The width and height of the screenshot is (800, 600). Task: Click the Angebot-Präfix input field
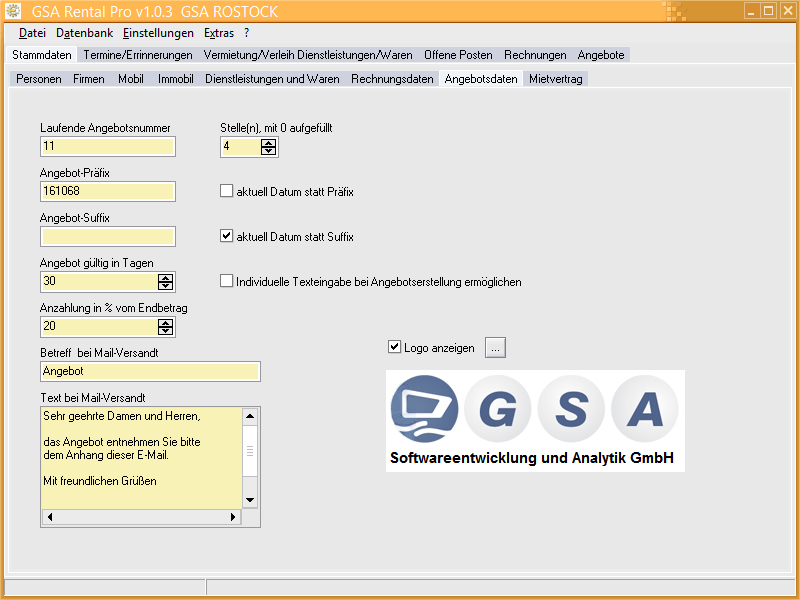pyautogui.click(x=108, y=191)
